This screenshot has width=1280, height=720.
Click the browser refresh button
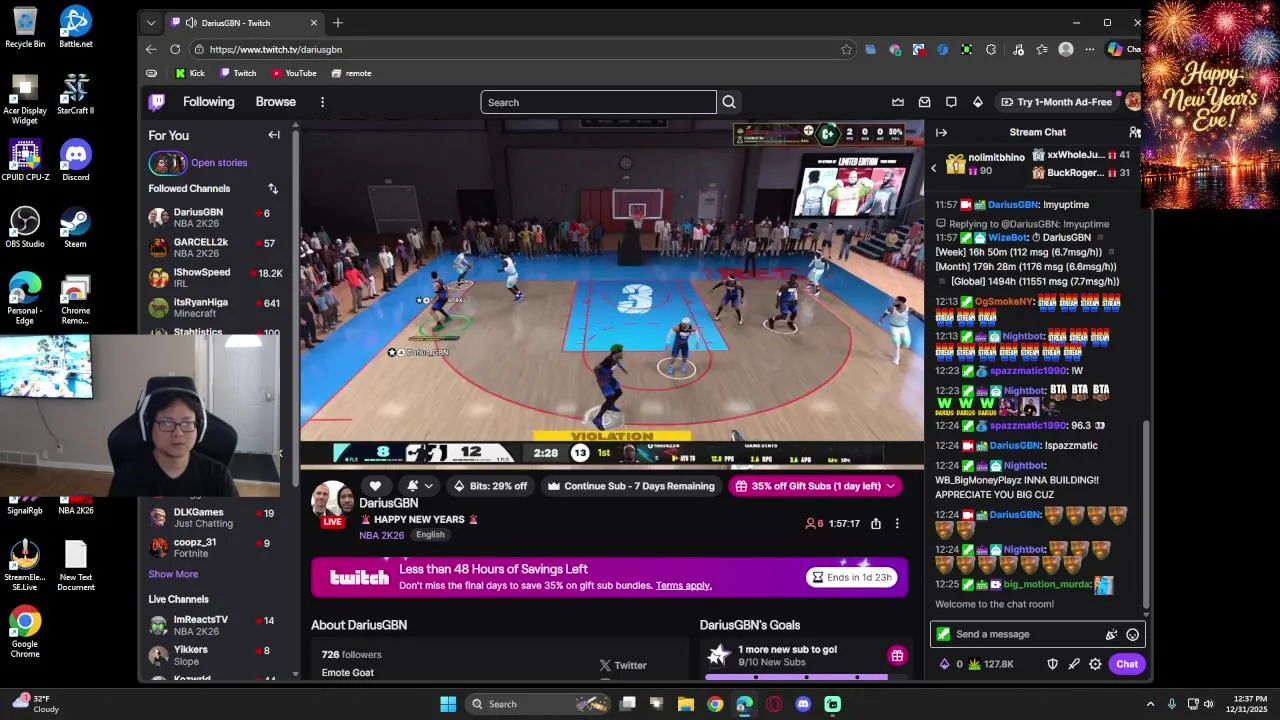175,49
